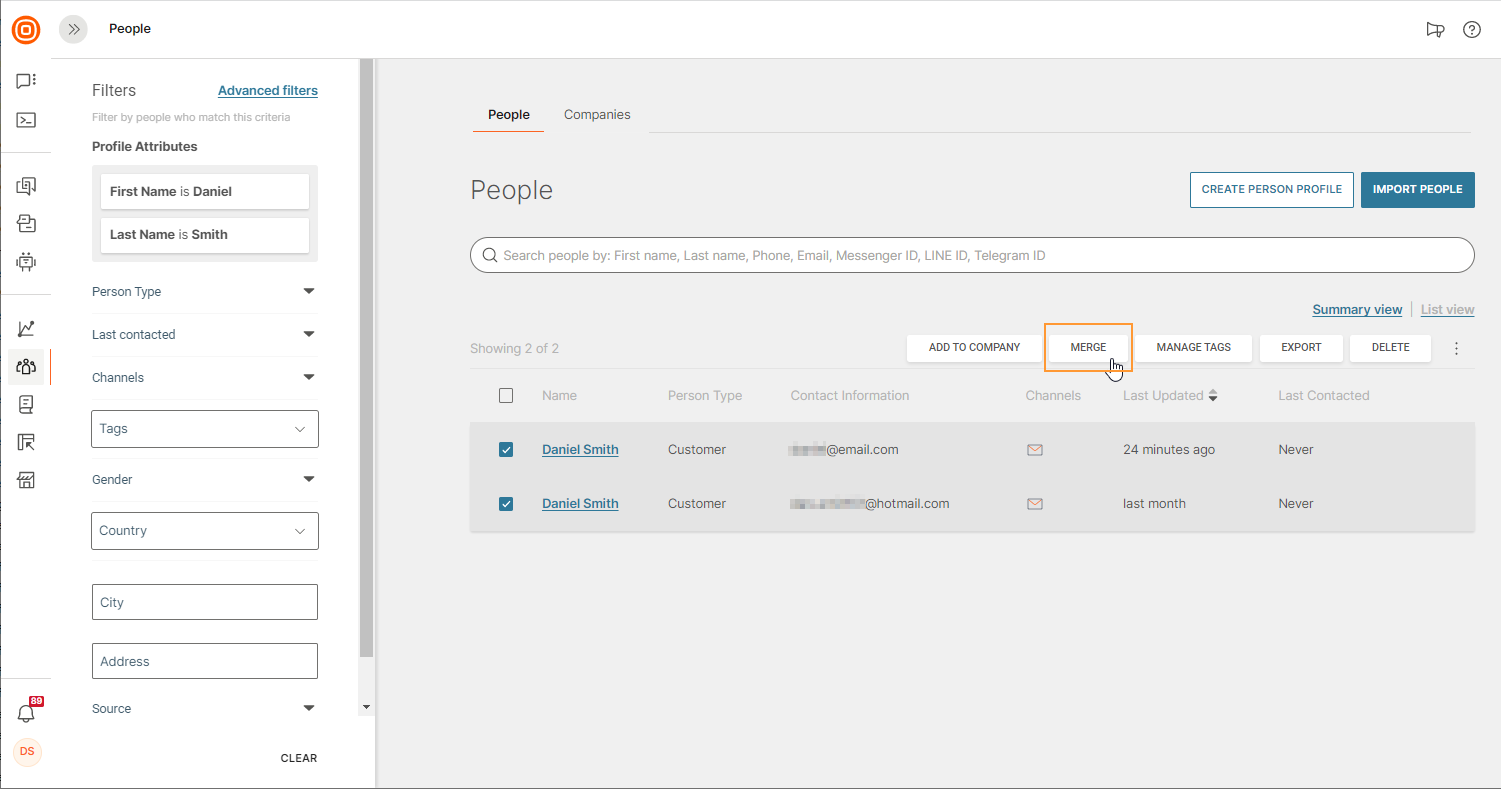Screen dimensions: 1501x789
Task: Switch to List view
Action: pyautogui.click(x=1447, y=310)
